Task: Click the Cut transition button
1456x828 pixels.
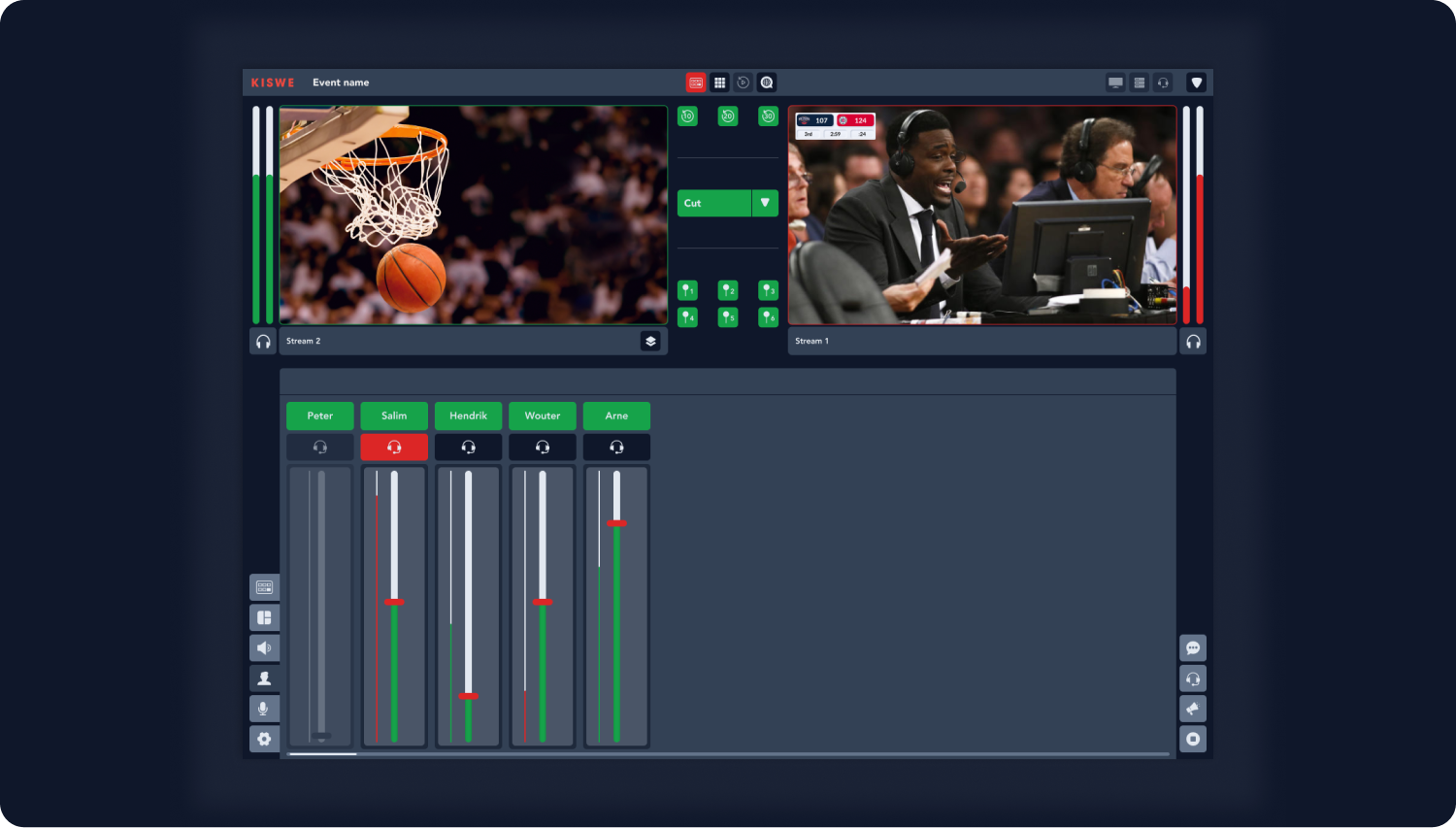Action: tap(714, 203)
